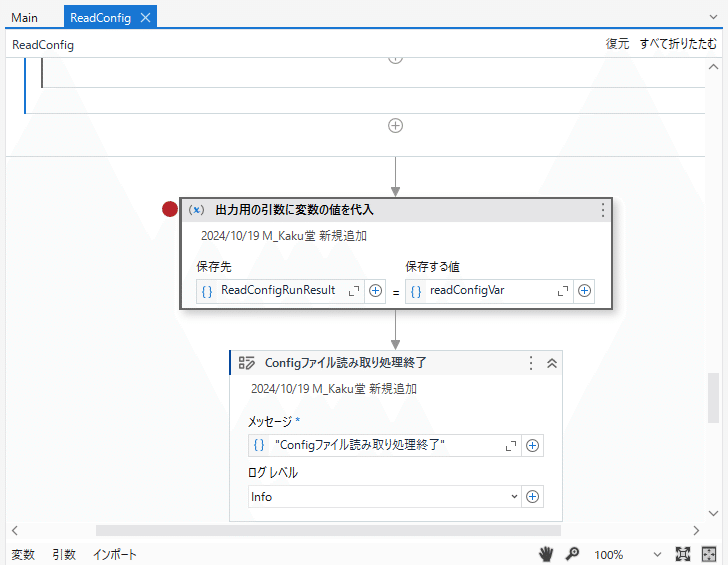Image resolution: width=728 pixels, height=565 pixels.
Task: Click the vertical scrollbar thumb
Action: 713,398
